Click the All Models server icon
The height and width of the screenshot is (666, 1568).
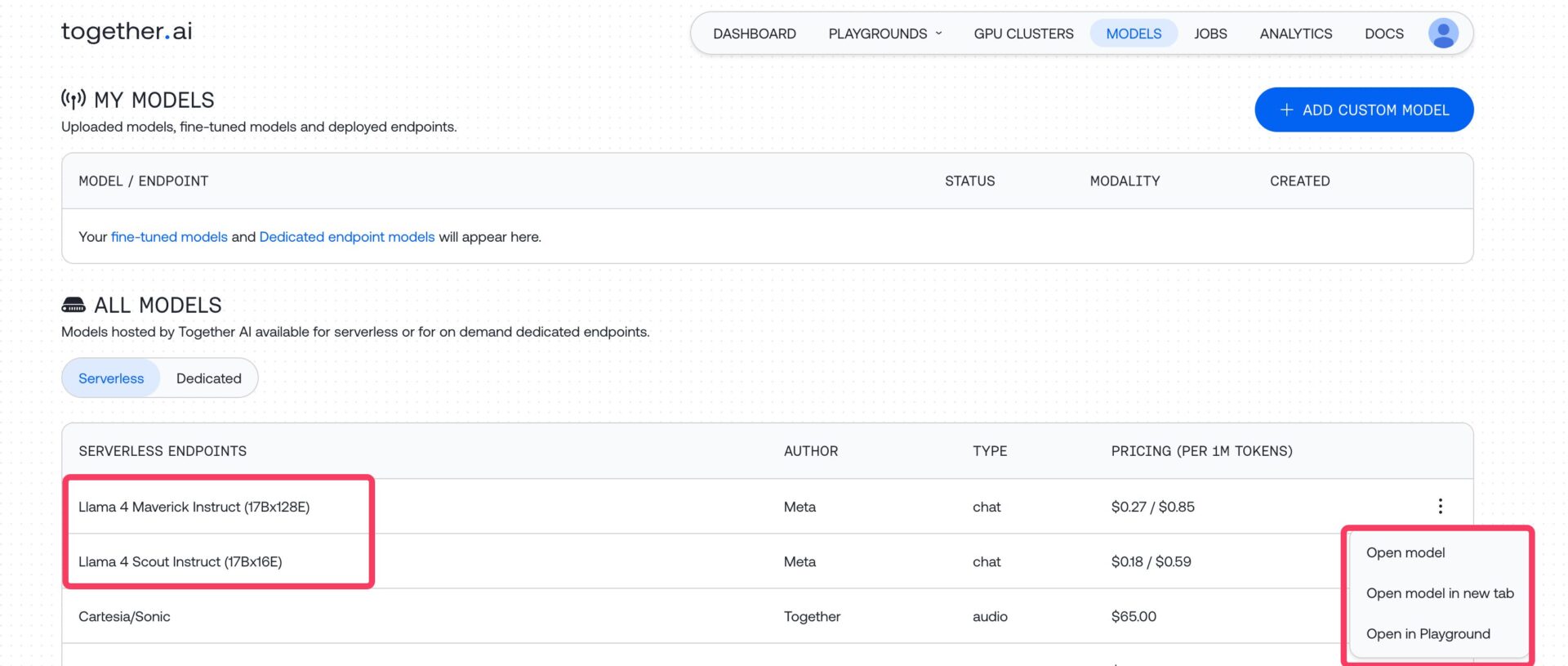73,305
